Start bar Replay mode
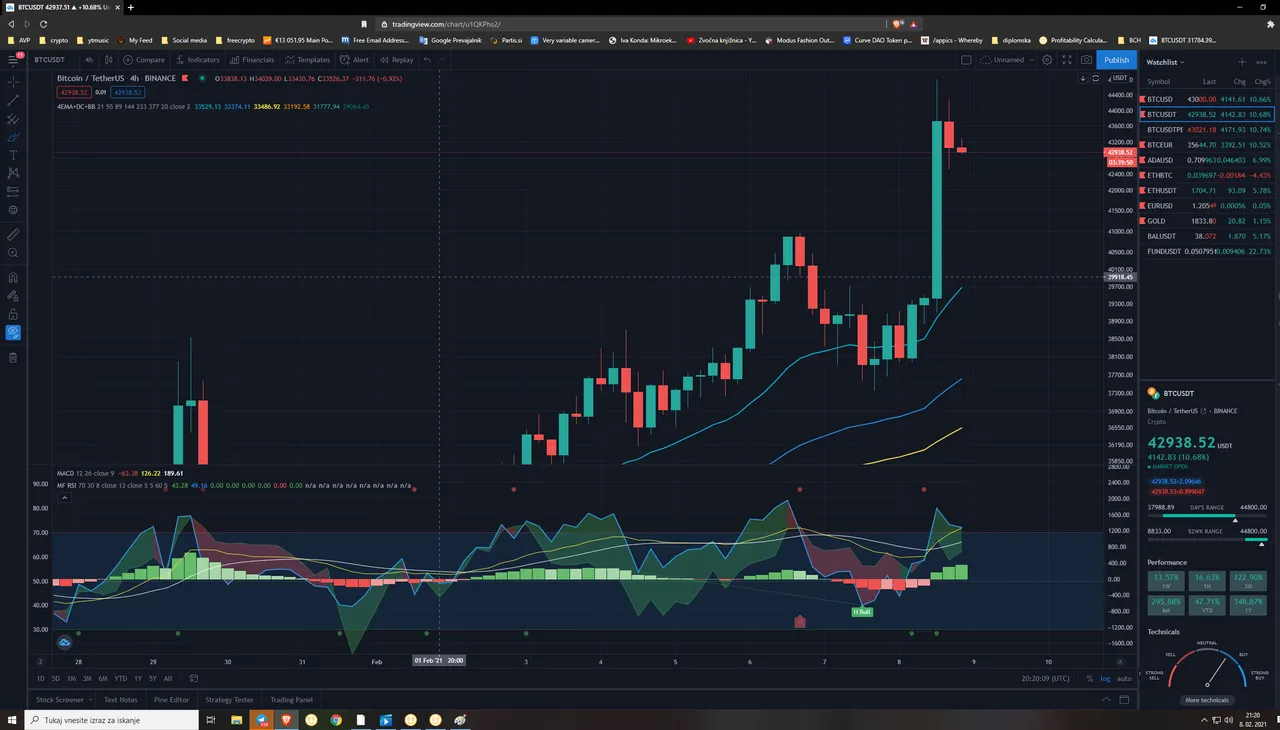The height and width of the screenshot is (730, 1280). click(x=396, y=60)
